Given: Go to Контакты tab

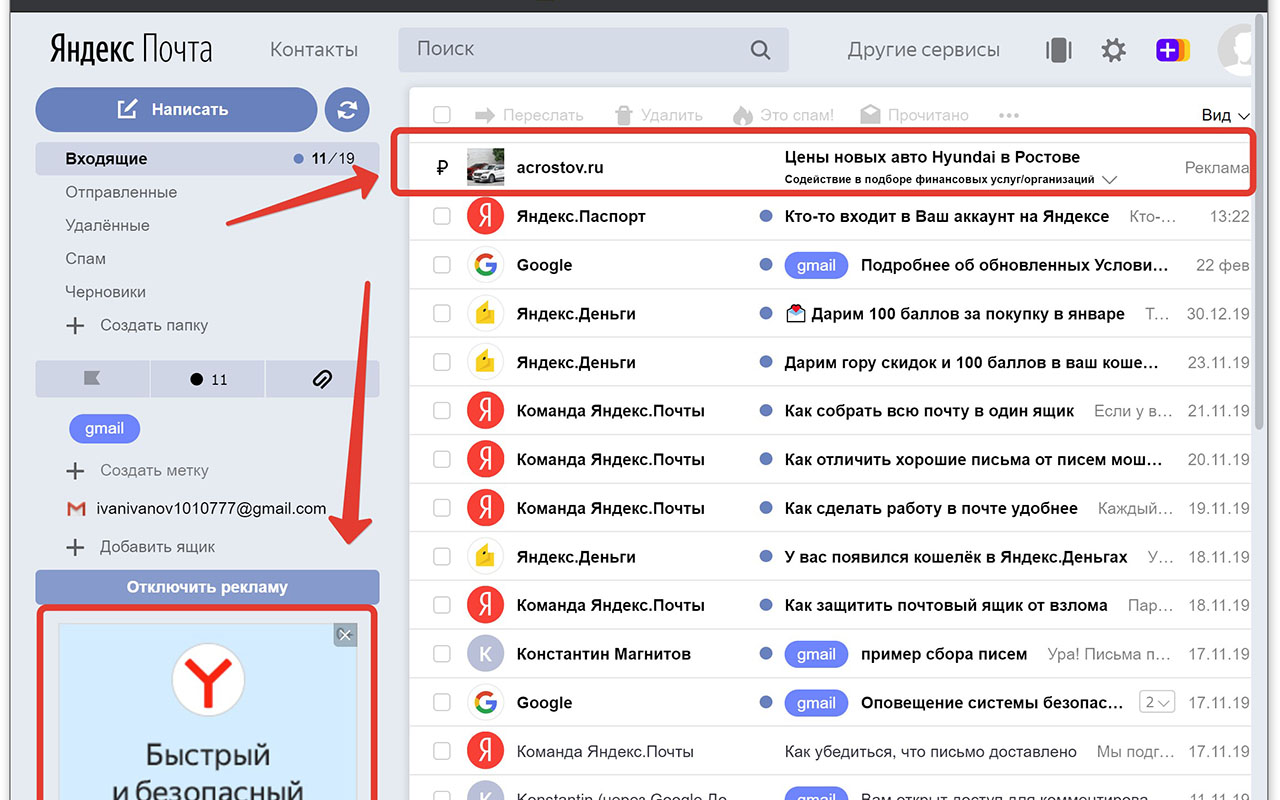Looking at the screenshot, I should point(314,50).
